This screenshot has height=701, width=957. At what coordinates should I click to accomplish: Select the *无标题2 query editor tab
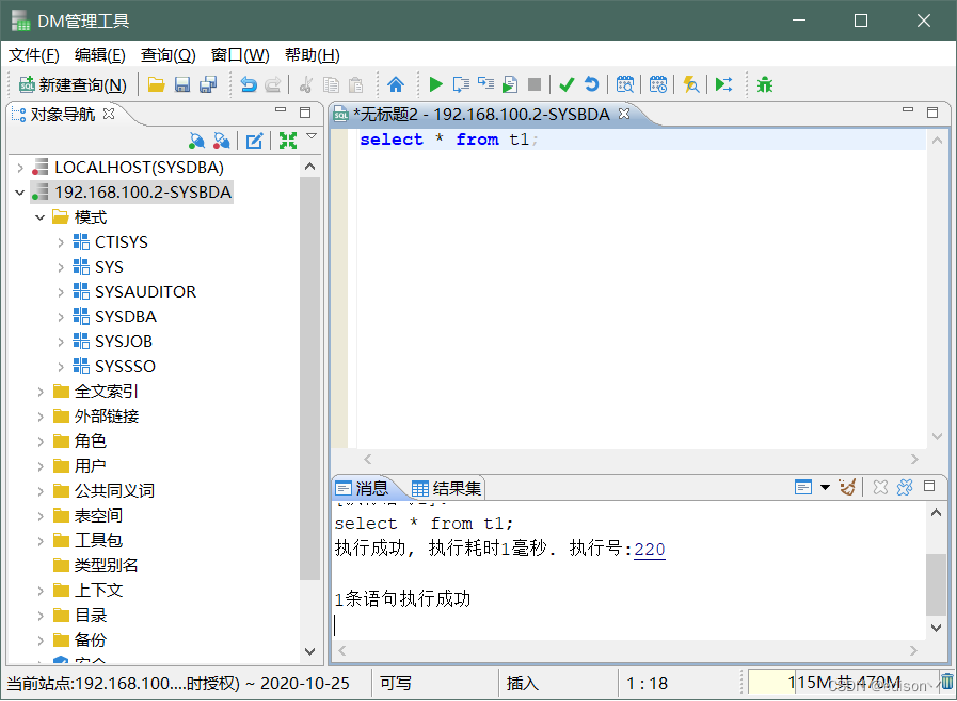473,114
